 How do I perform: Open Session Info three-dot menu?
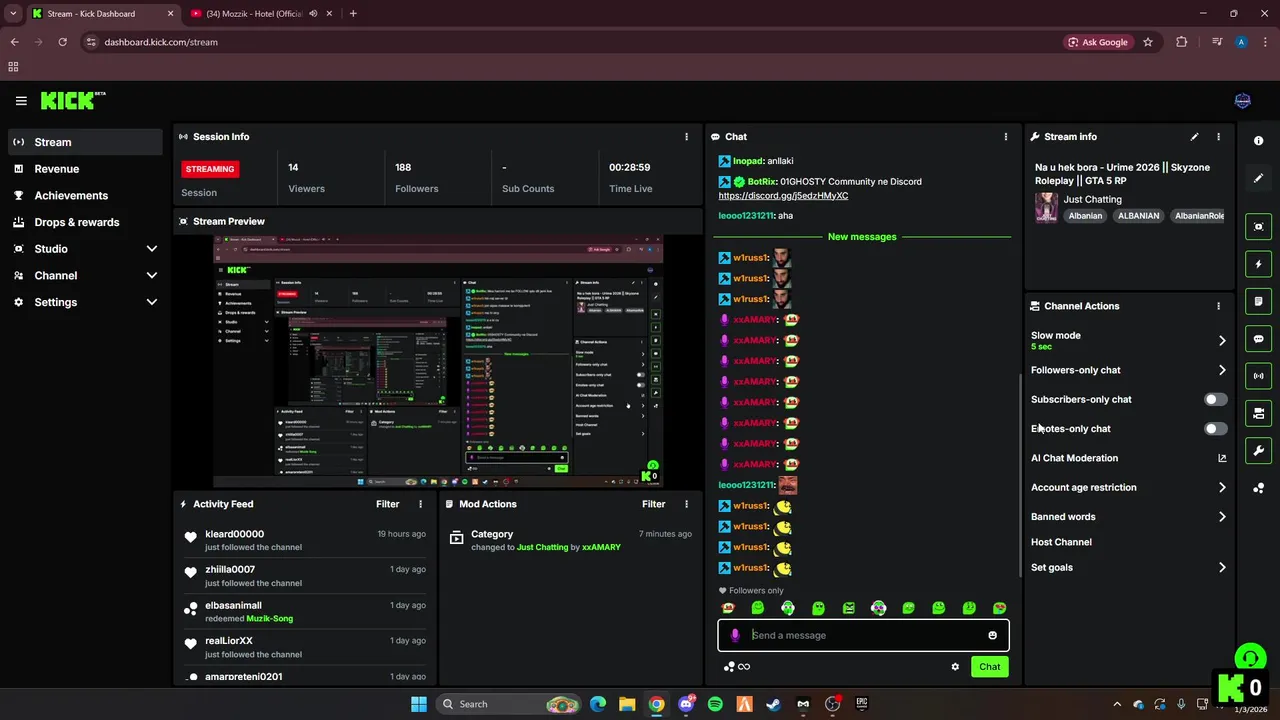[686, 137]
